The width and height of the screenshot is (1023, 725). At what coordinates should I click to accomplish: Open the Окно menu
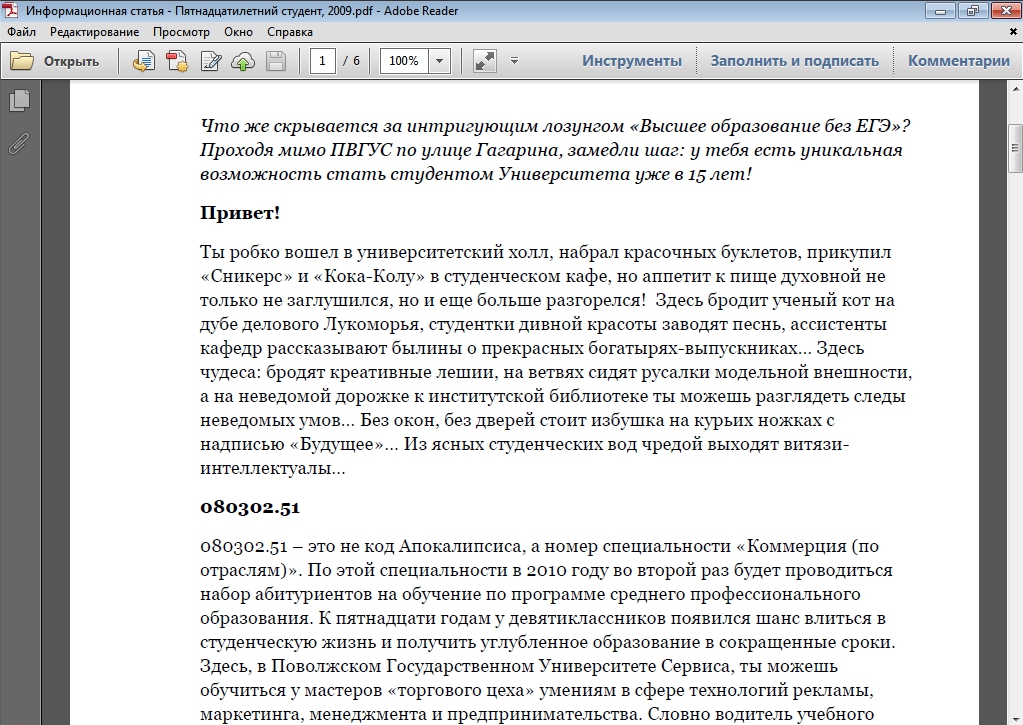click(238, 32)
